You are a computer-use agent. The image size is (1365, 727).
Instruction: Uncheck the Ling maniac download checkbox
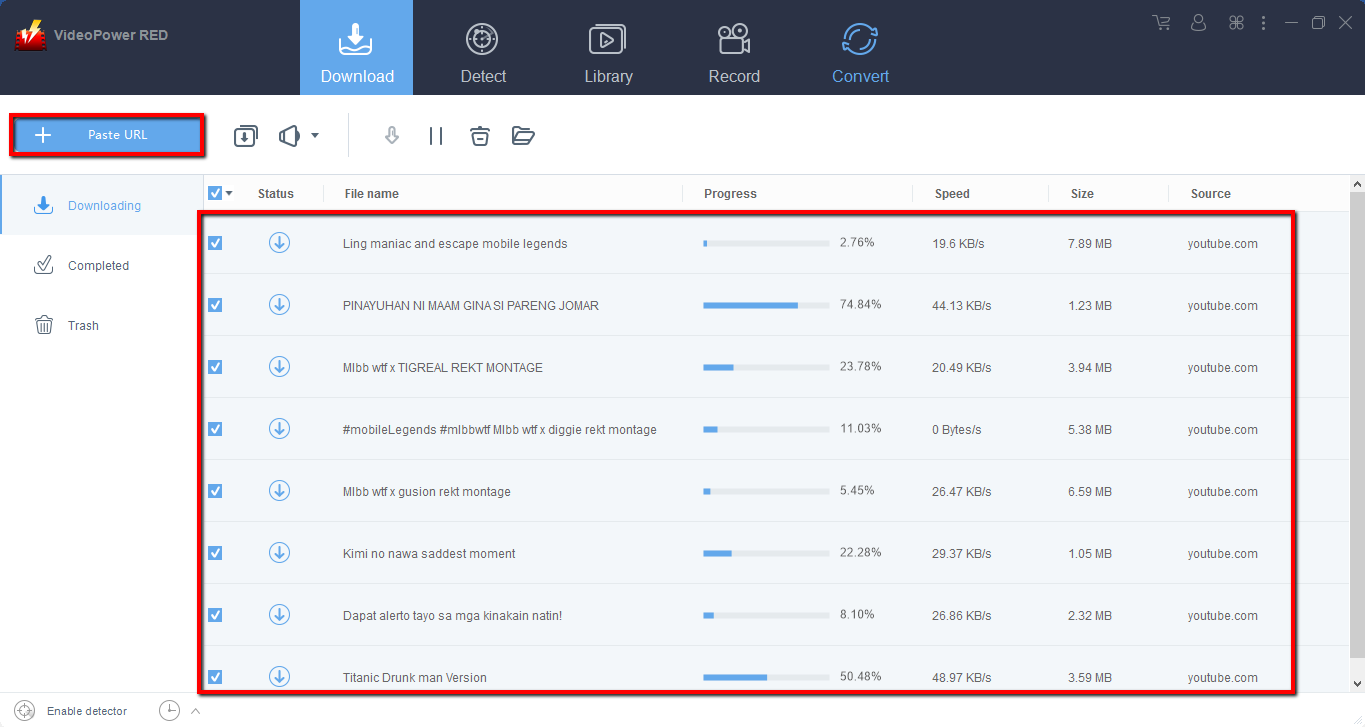point(215,243)
